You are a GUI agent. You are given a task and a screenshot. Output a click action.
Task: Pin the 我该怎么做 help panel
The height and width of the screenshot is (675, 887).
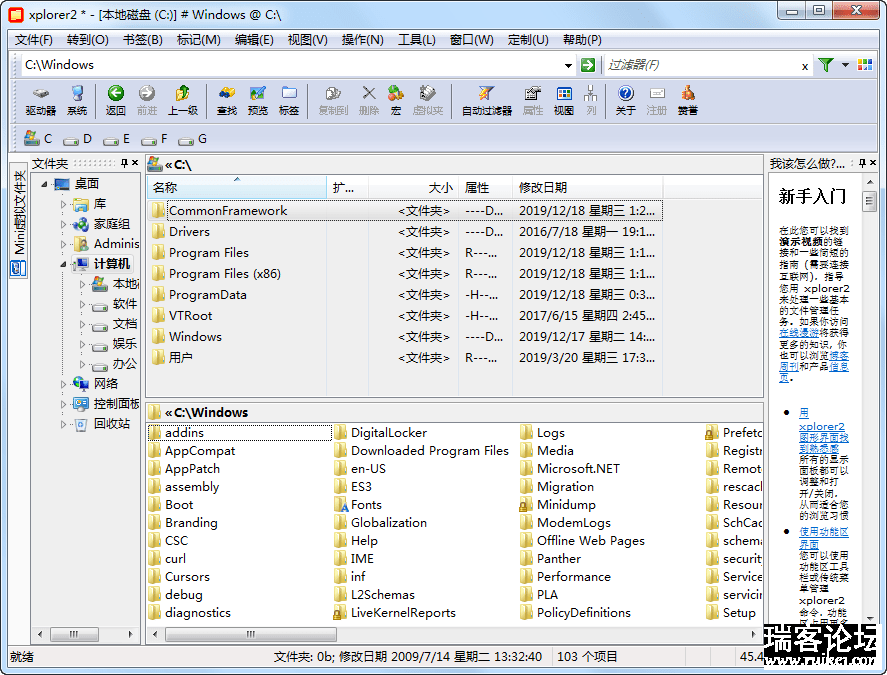[x=862, y=163]
